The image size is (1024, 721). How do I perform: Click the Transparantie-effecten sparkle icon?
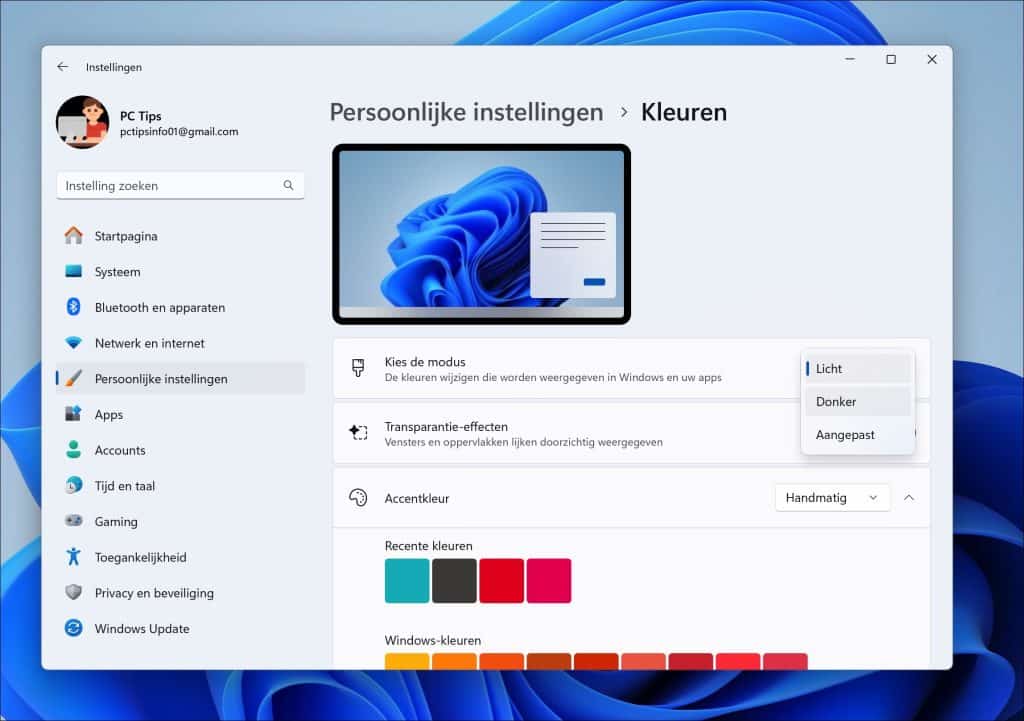(x=358, y=432)
